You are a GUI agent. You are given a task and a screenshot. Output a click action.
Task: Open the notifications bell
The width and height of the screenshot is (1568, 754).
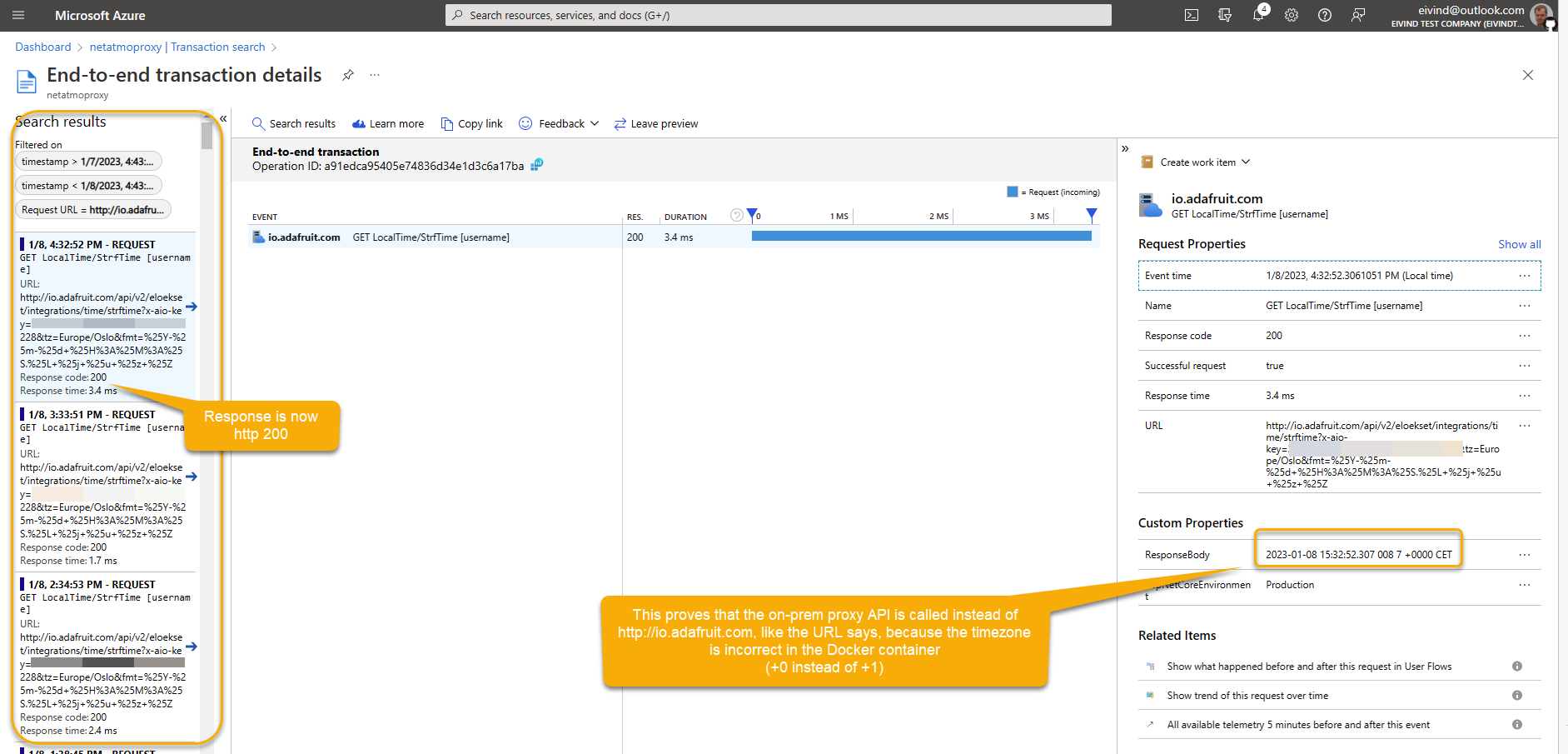[x=1258, y=15]
